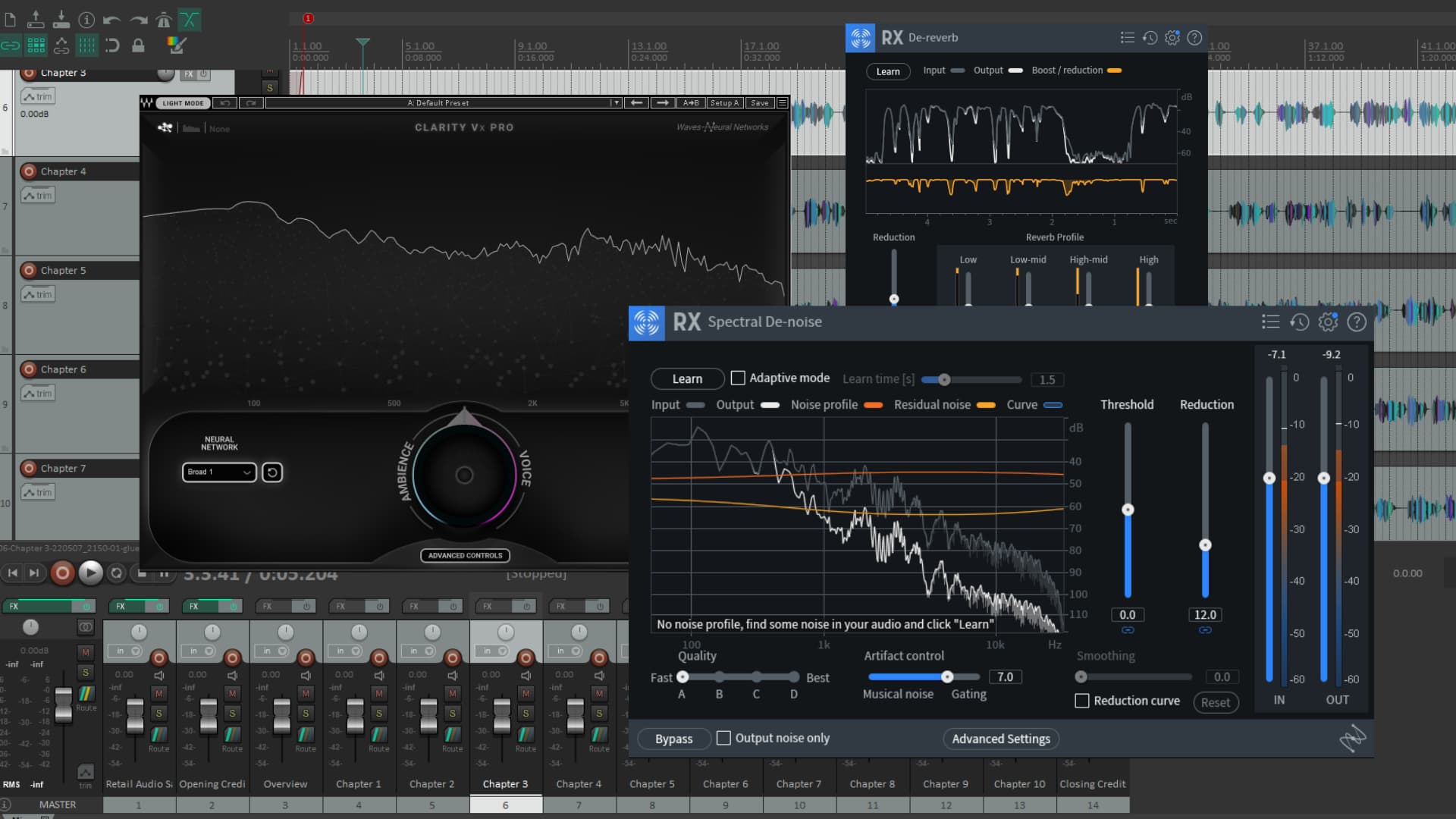This screenshot has width=1456, height=819.
Task: Click the Threshold slider handle
Action: [1128, 510]
